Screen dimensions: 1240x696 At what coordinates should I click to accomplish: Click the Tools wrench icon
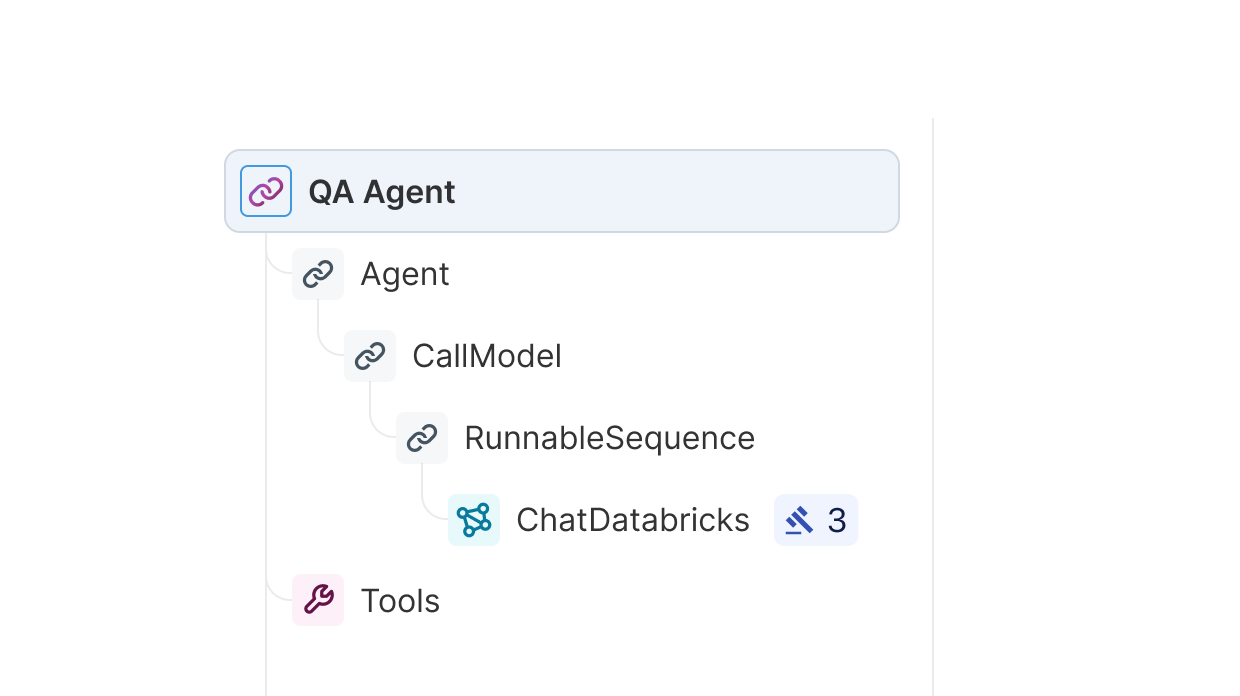(x=318, y=600)
